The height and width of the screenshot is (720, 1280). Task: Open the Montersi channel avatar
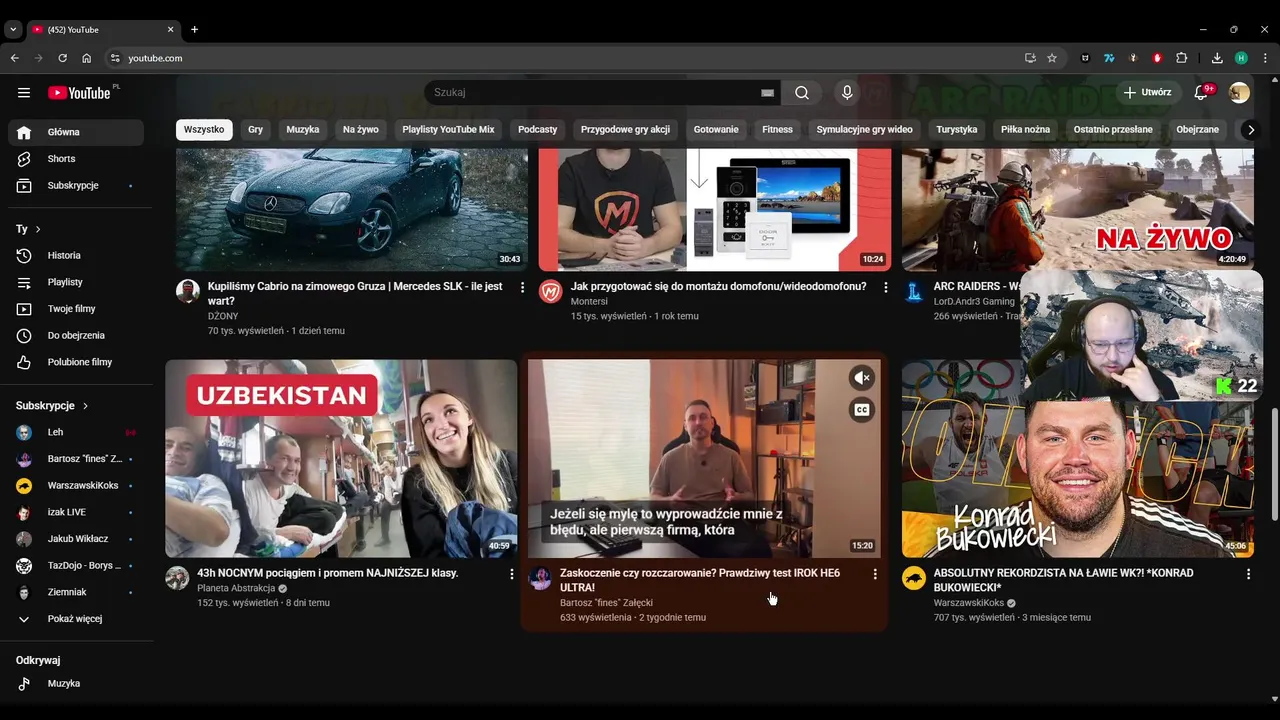(551, 291)
